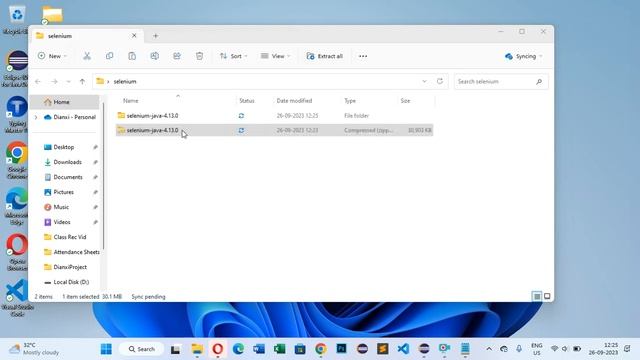Click the Back navigation arrow
The width and height of the screenshot is (640, 360).
pos(38,82)
